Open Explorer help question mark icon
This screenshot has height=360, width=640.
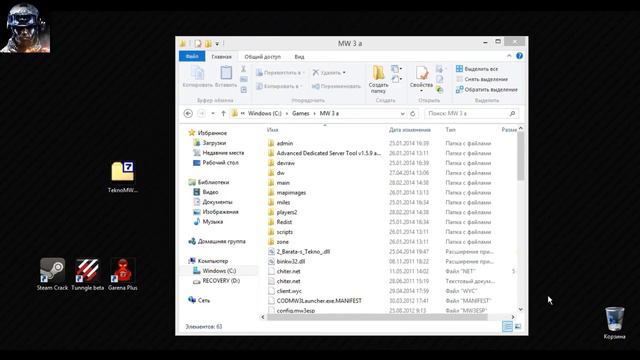[519, 56]
